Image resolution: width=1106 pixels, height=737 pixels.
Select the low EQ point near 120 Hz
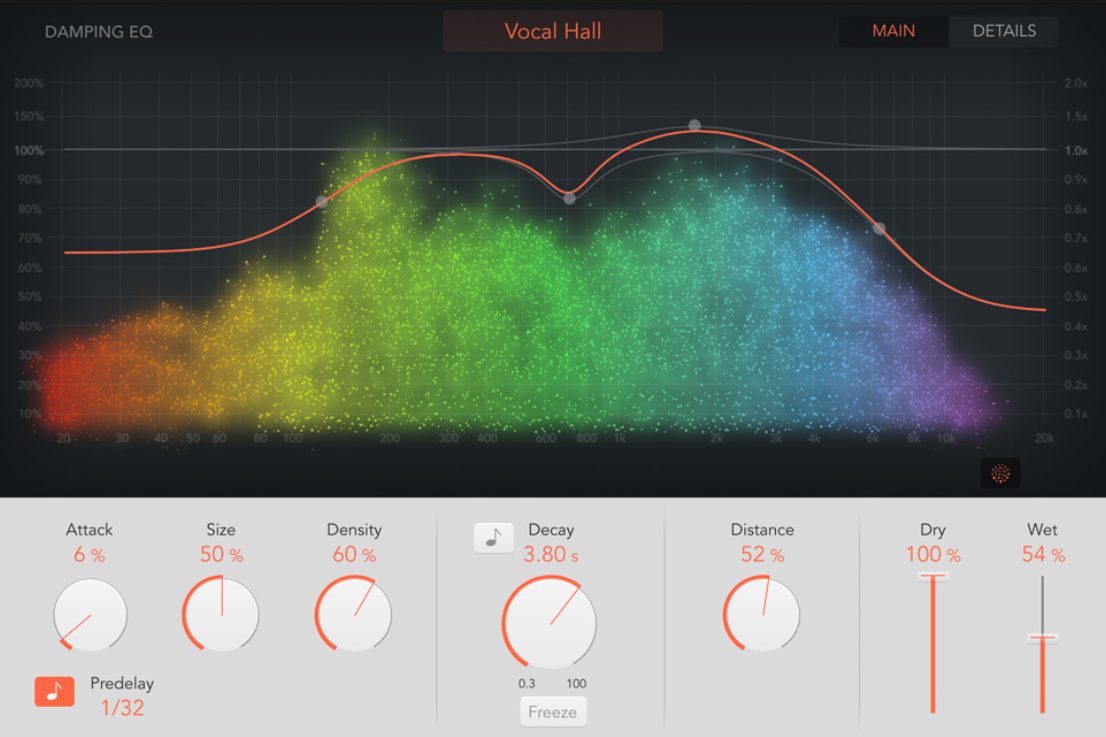(321, 202)
